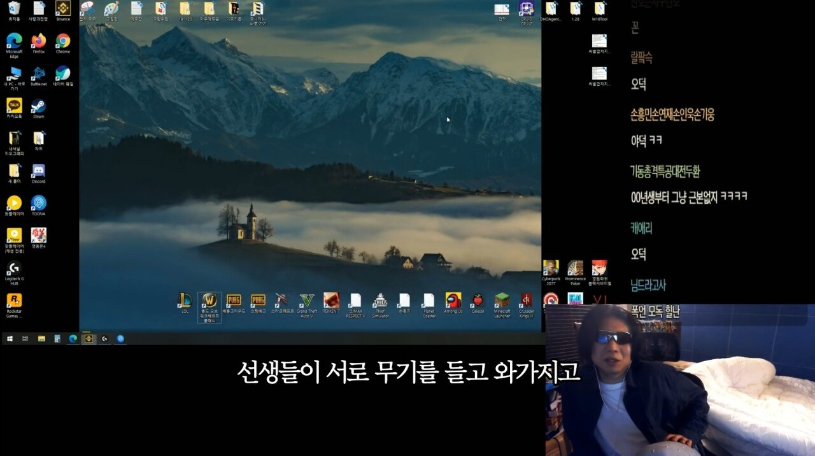Open the KakaoTalk desktop shortcut
The height and width of the screenshot is (456, 815).
[14, 108]
